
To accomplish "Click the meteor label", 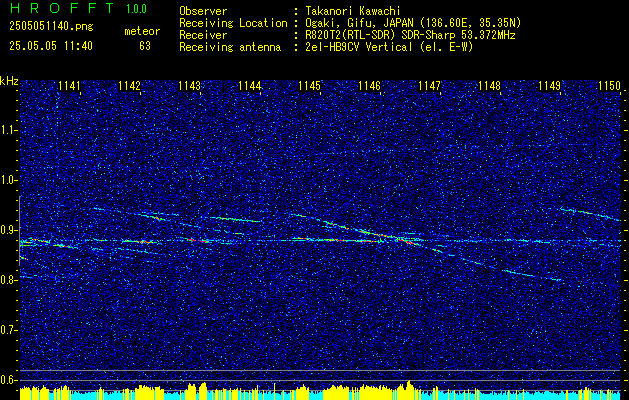I will pyautogui.click(x=142, y=32).
